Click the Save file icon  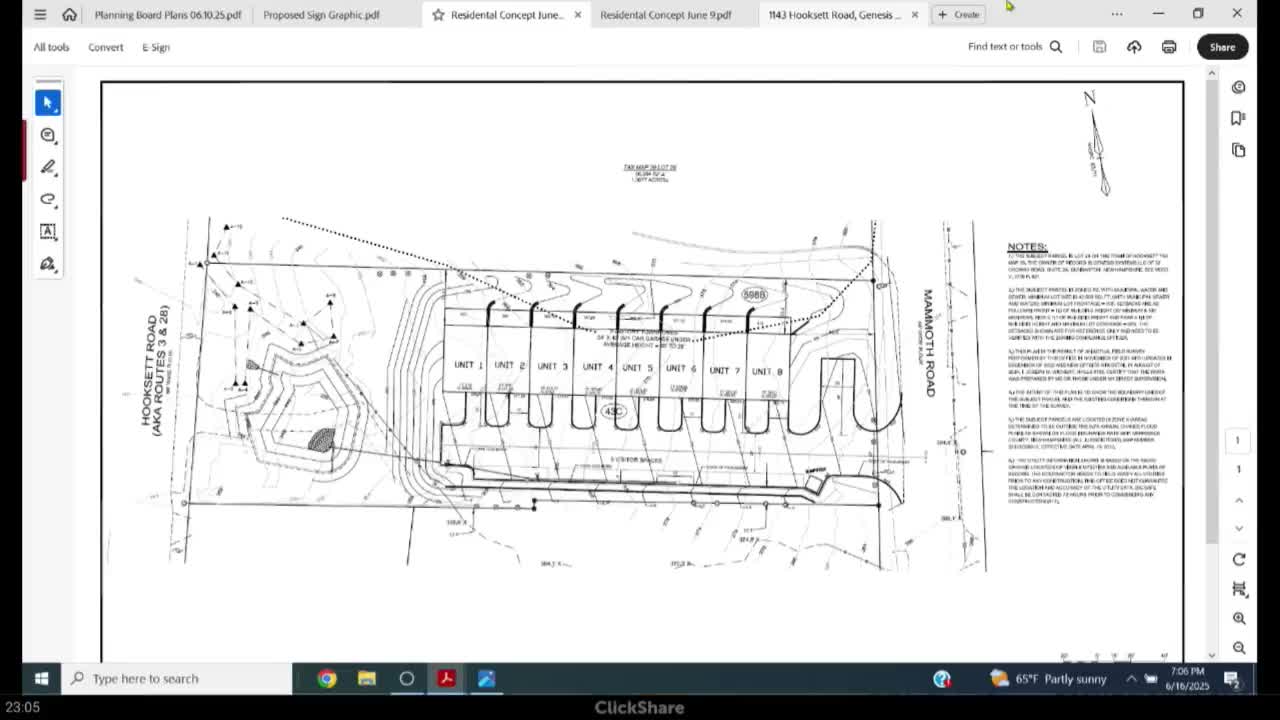tap(1099, 47)
